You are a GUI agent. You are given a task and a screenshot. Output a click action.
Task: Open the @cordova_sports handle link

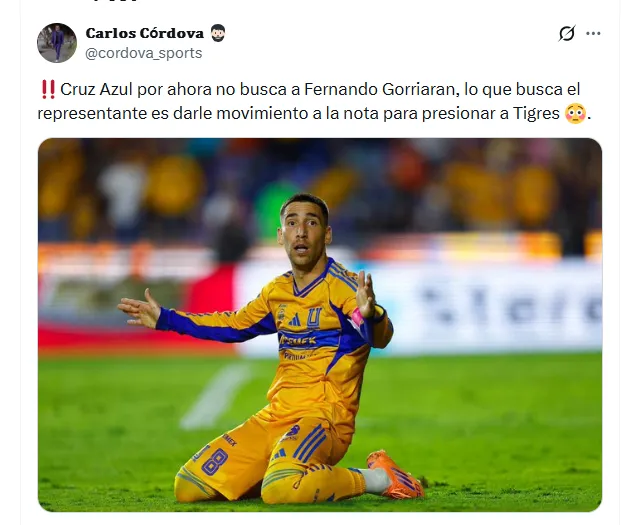[x=144, y=53]
